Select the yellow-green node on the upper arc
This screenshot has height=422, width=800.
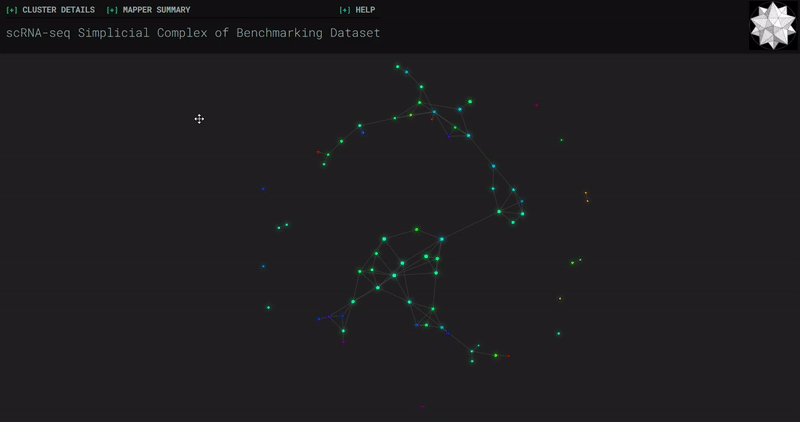click(x=411, y=115)
